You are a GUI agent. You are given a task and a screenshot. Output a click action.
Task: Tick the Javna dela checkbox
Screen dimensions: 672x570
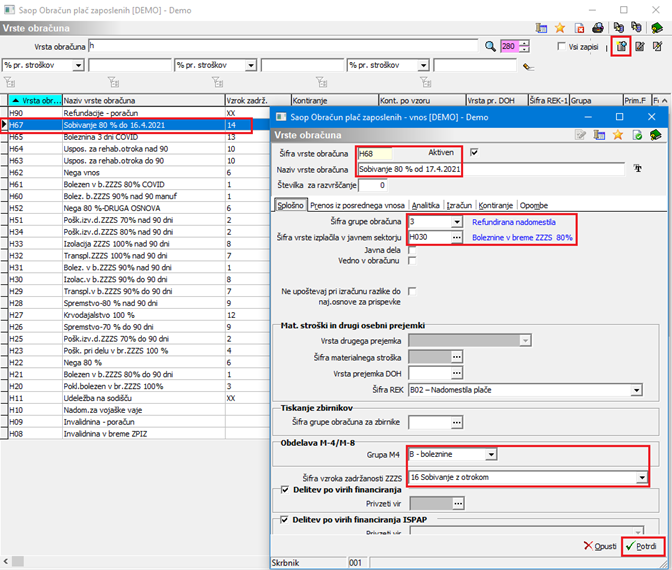click(x=412, y=250)
